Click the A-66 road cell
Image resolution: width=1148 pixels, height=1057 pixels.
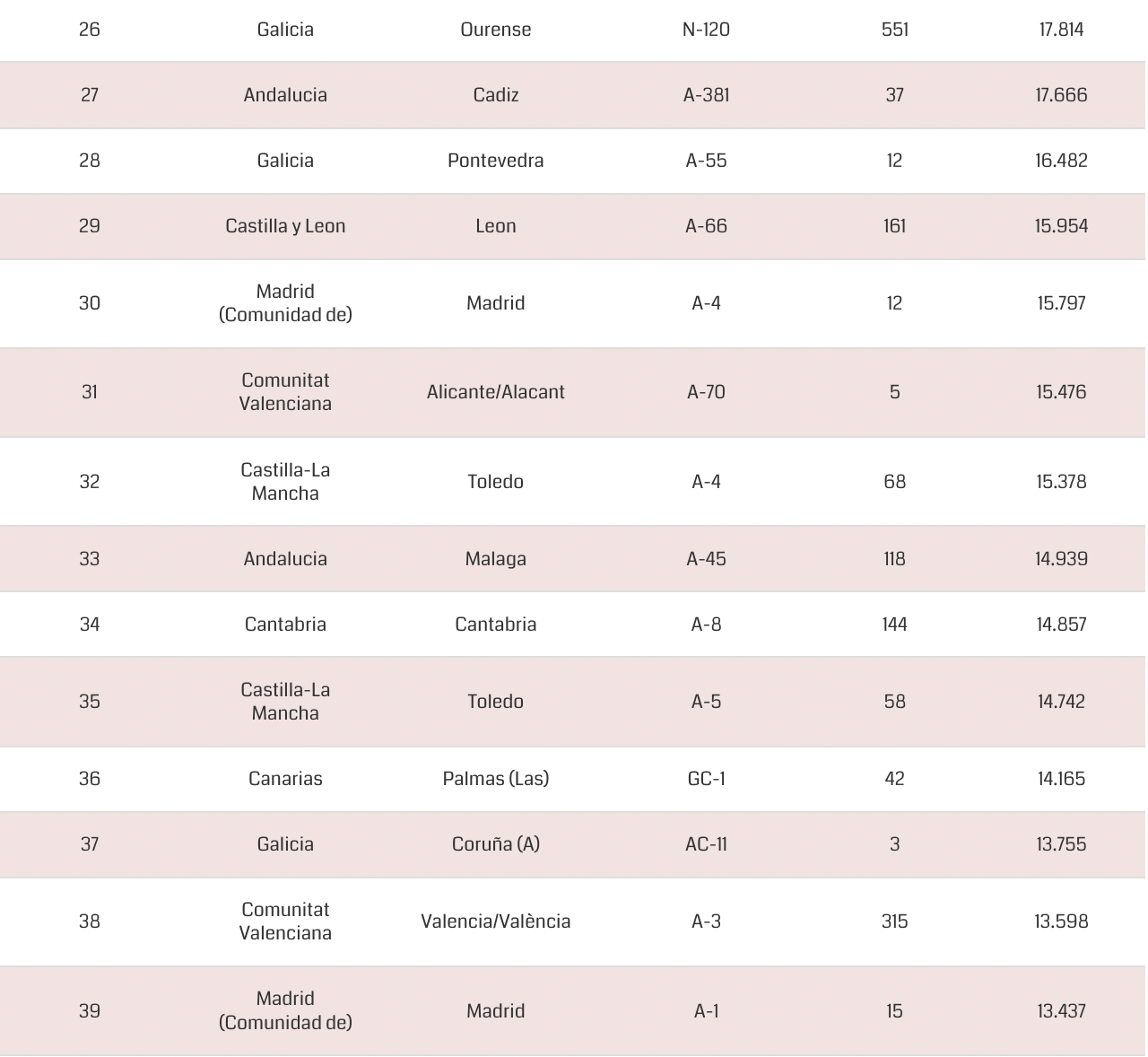(x=706, y=226)
